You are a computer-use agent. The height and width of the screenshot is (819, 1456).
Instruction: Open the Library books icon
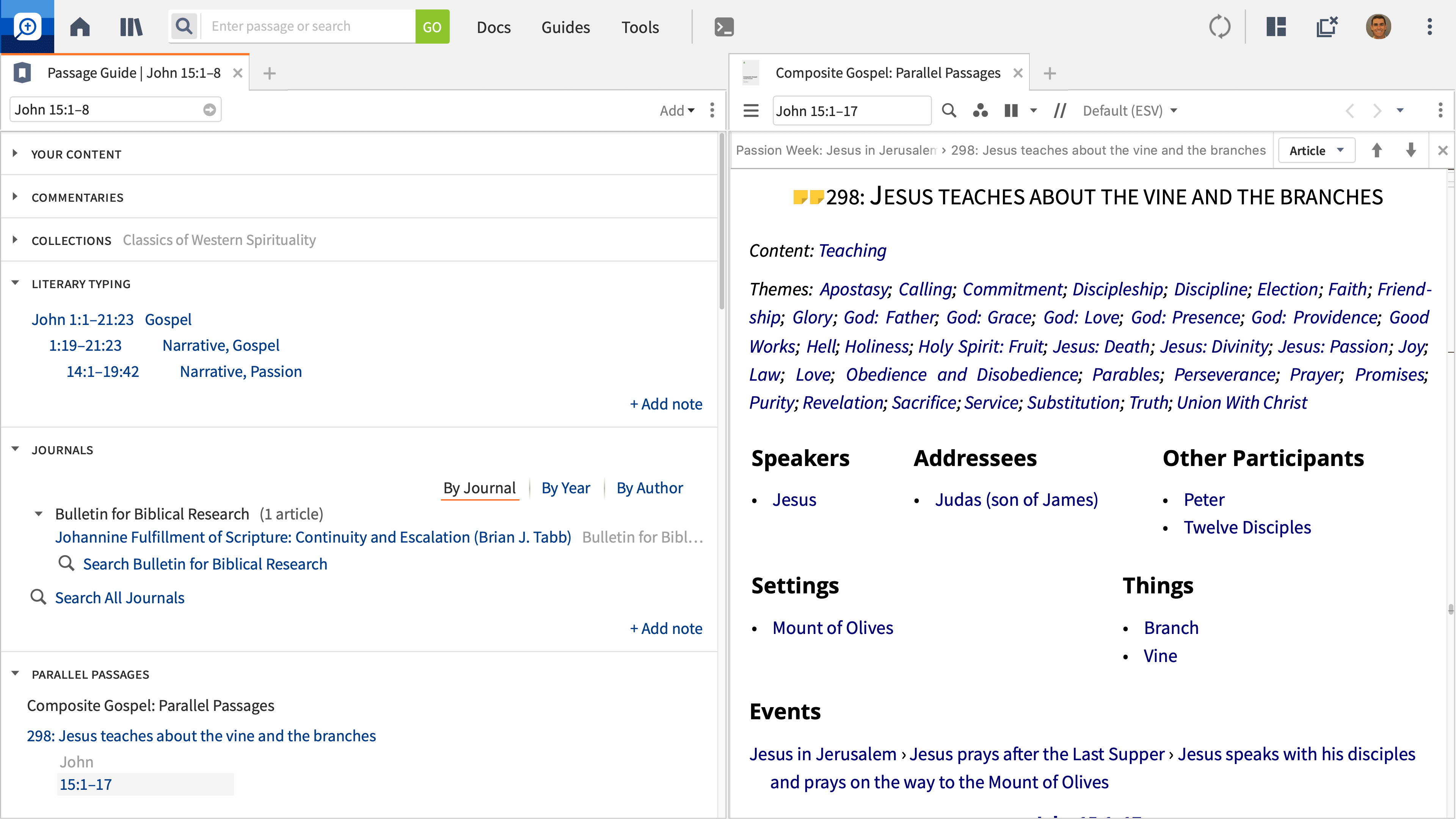[131, 27]
